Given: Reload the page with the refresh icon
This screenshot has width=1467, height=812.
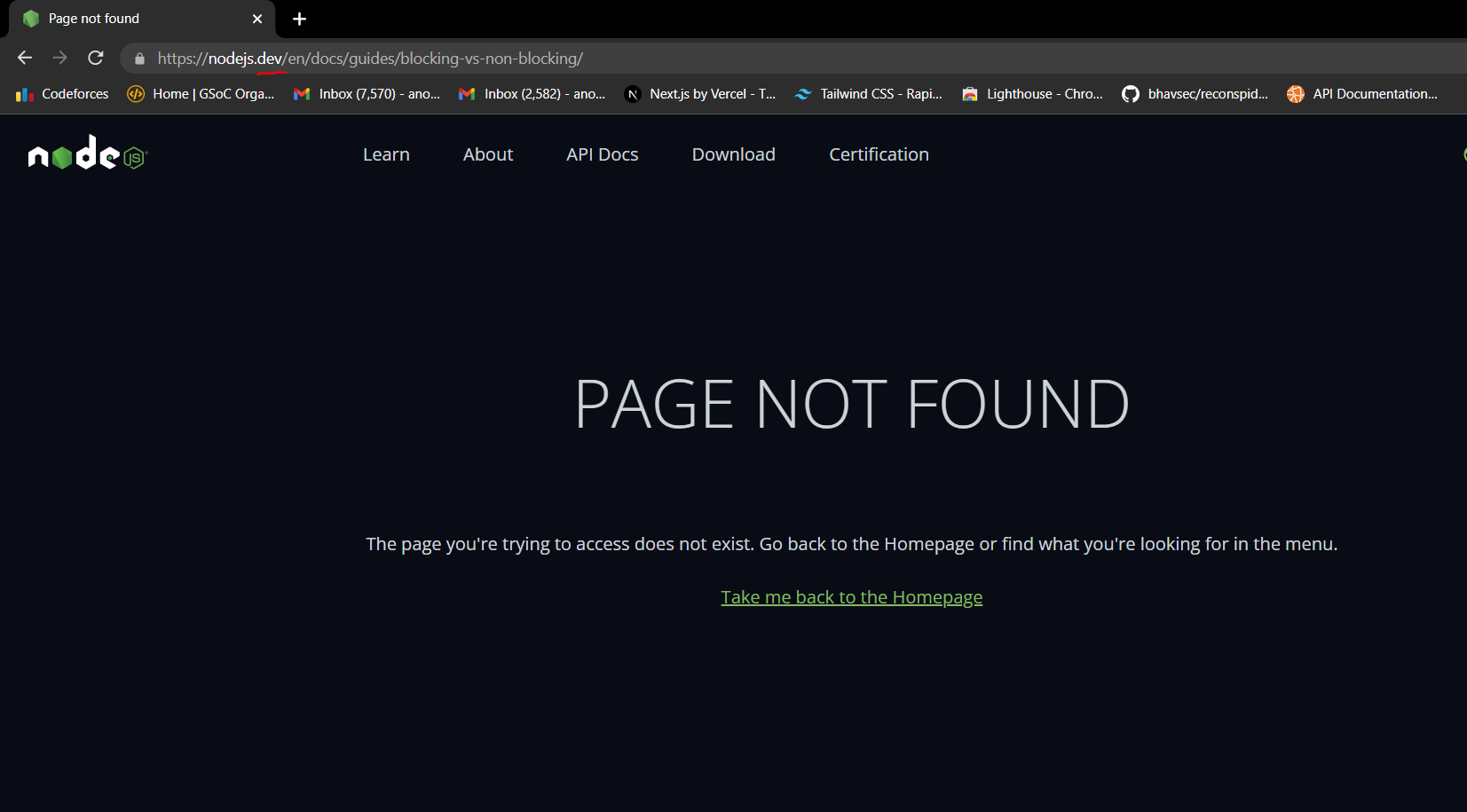Looking at the screenshot, I should pyautogui.click(x=96, y=58).
